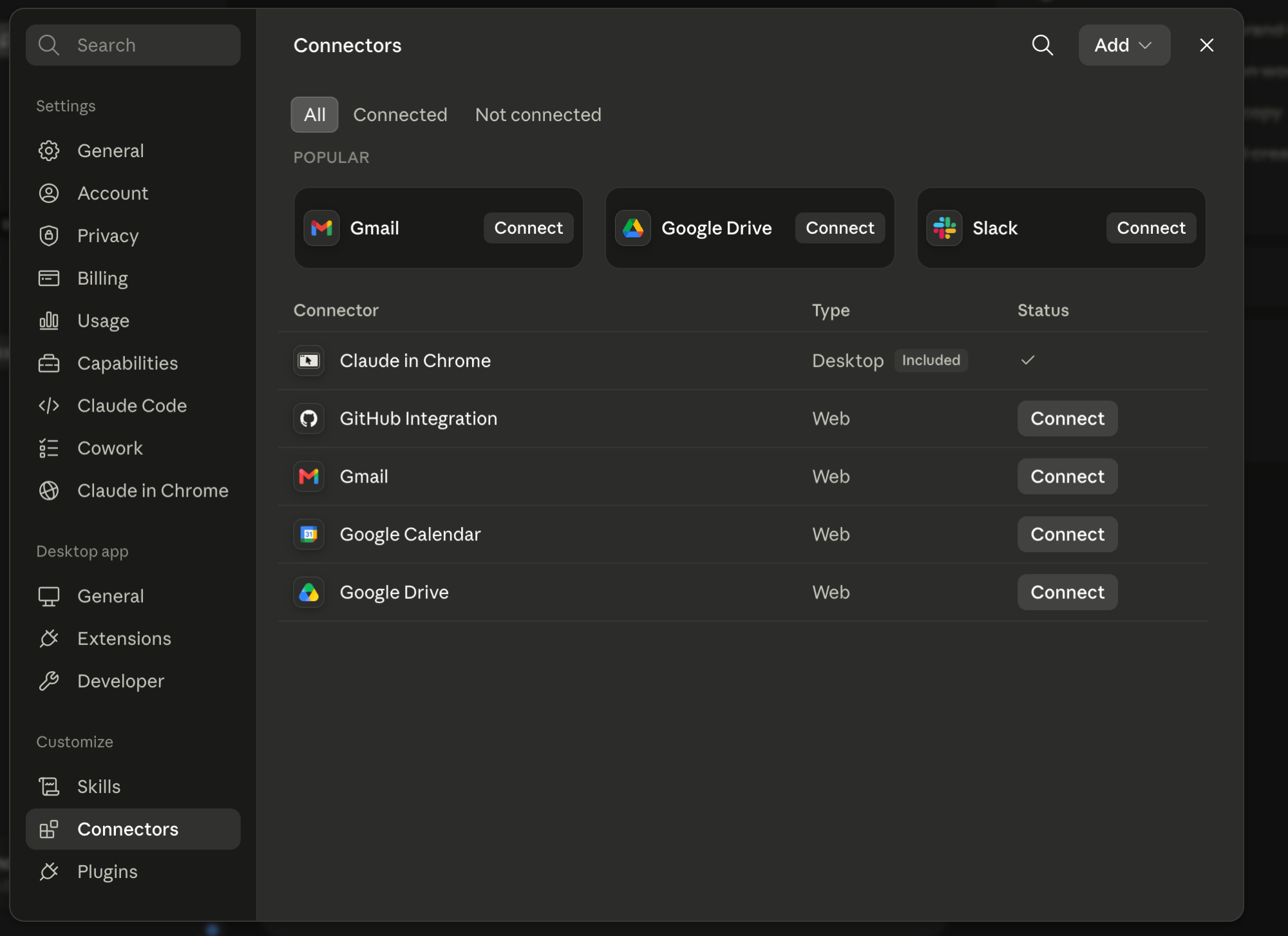Viewport: 1288px width, 936px height.
Task: Open the Extensions page
Action: (133, 639)
